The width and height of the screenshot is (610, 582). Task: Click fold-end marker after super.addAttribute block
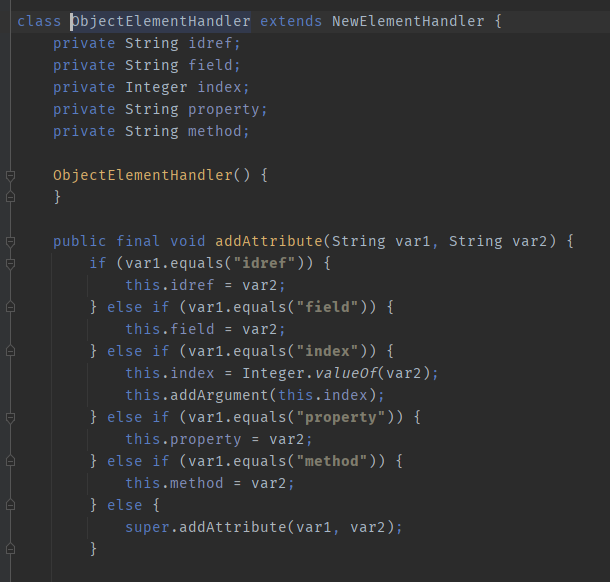pos(11,549)
